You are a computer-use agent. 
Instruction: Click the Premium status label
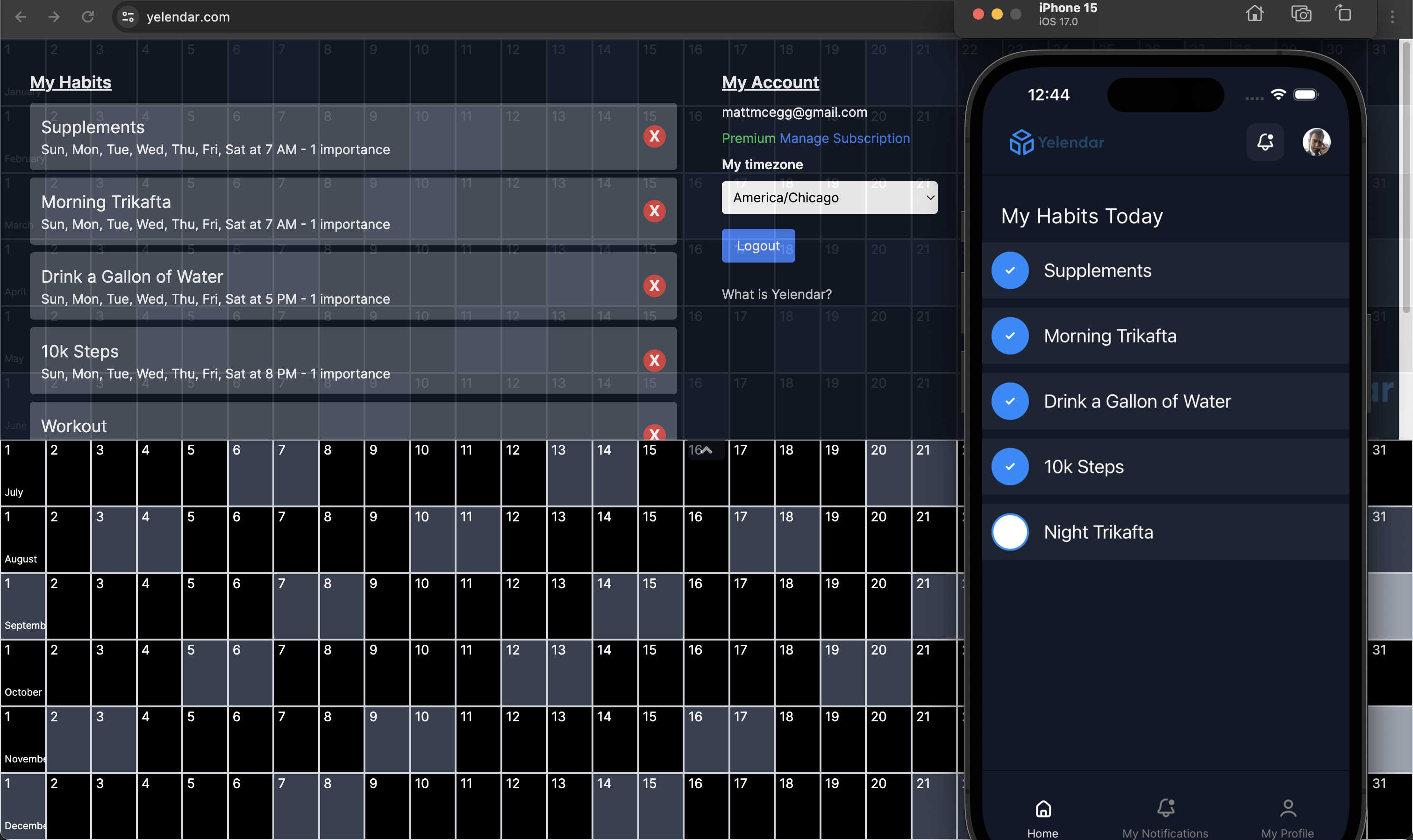click(x=749, y=138)
